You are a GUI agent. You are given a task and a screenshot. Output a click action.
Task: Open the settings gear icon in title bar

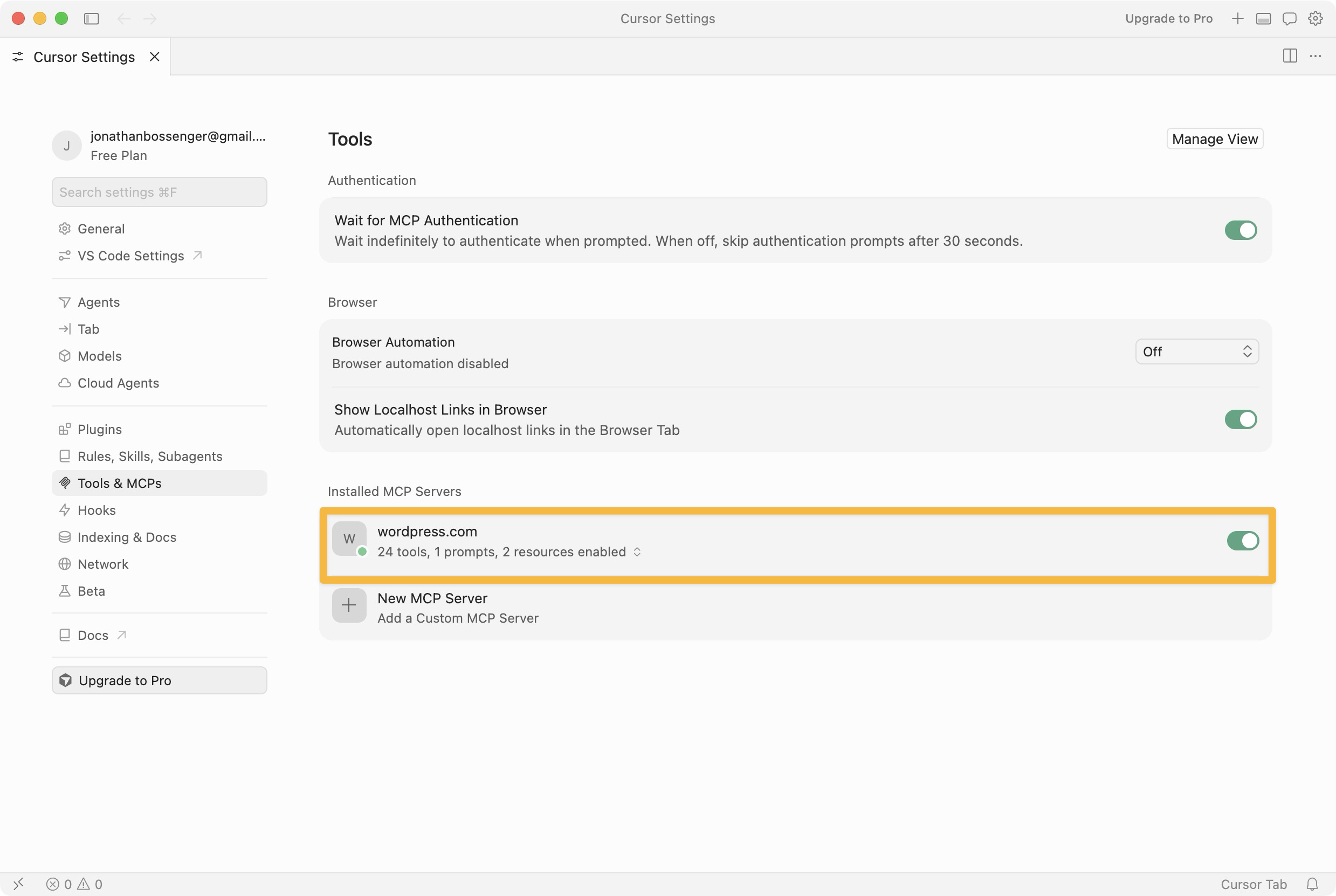pyautogui.click(x=1316, y=19)
